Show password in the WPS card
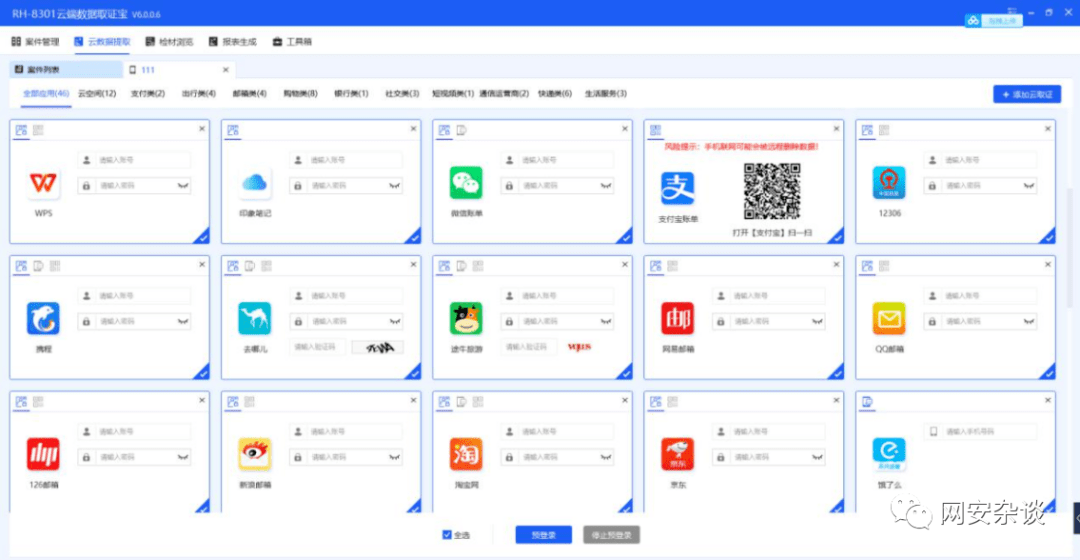1080x560 pixels. coord(182,185)
